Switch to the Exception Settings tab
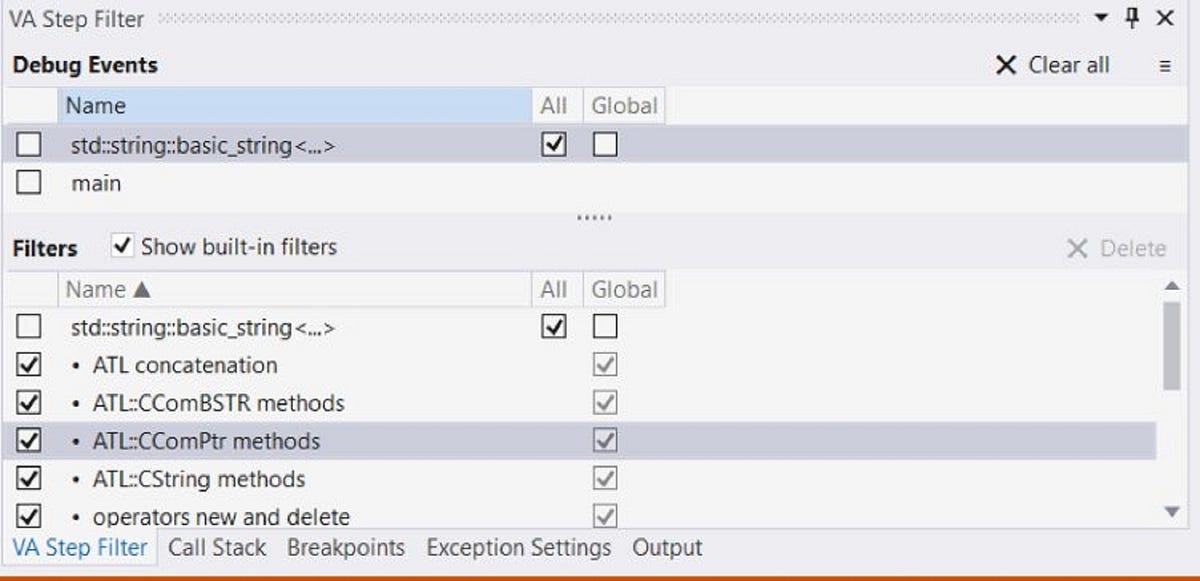This screenshot has width=1200, height=581. pos(518,548)
